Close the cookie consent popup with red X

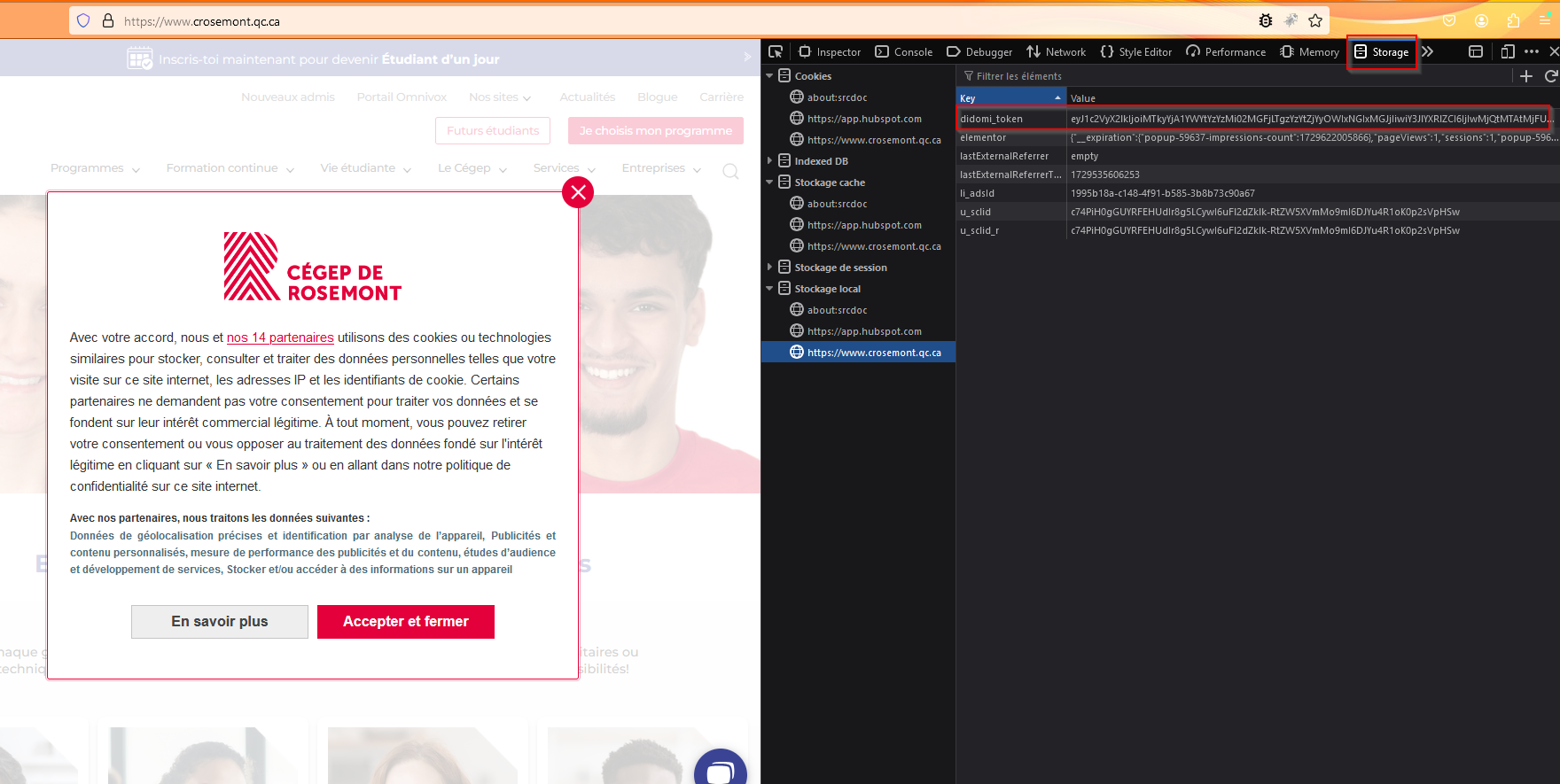coord(578,191)
